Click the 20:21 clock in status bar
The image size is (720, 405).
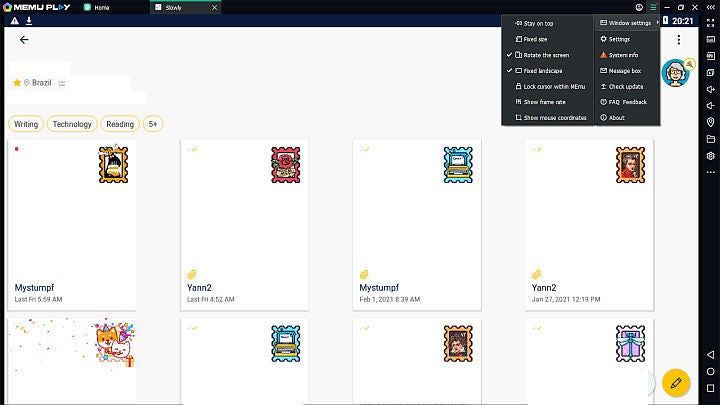(x=683, y=21)
